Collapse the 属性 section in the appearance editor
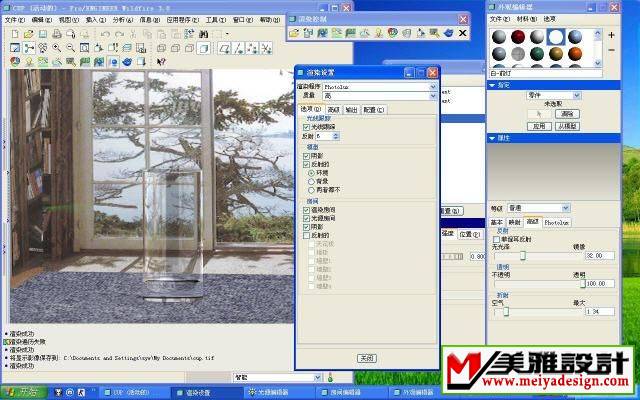 pyautogui.click(x=492, y=138)
